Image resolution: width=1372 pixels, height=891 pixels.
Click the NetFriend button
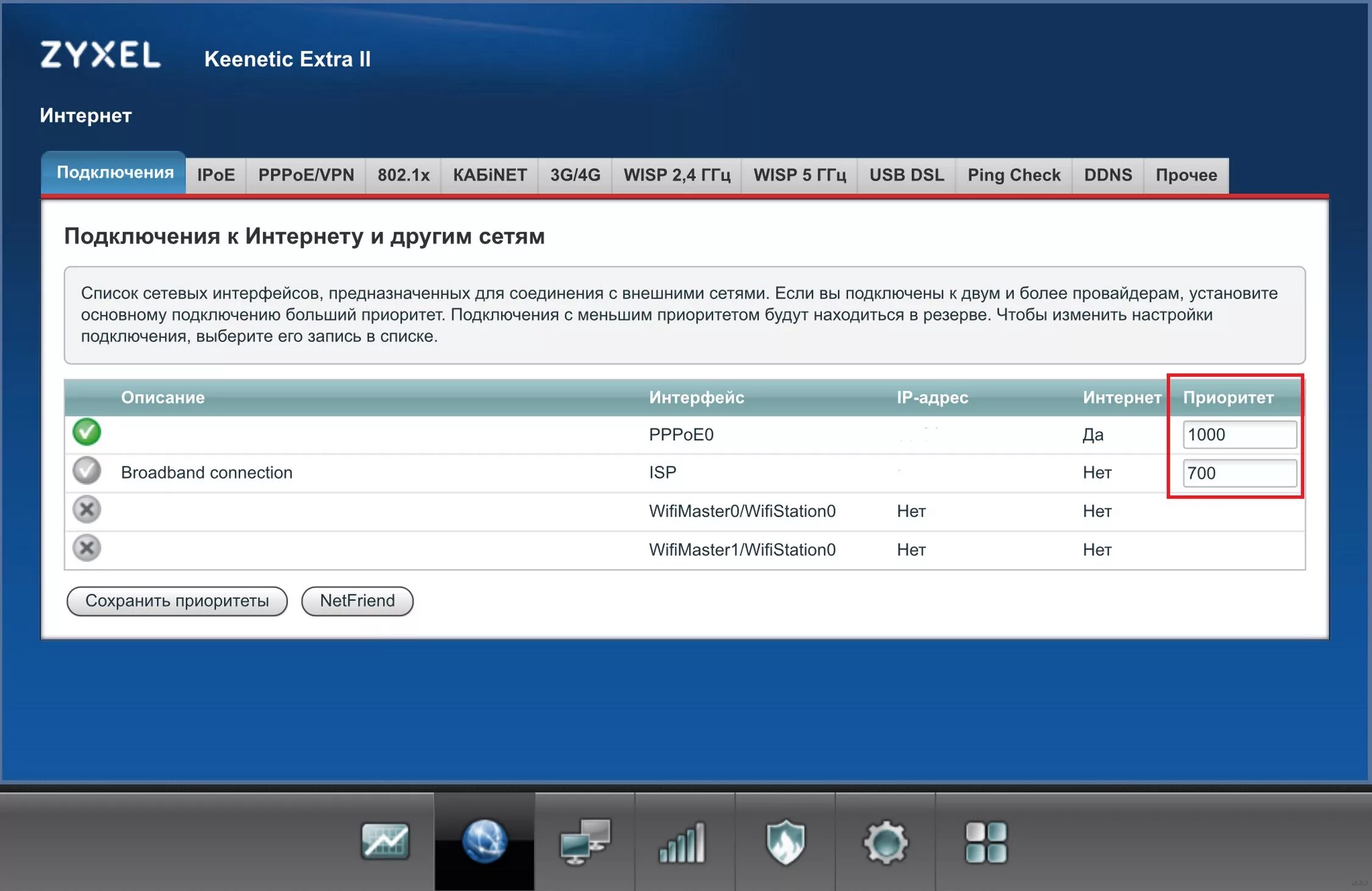(x=357, y=601)
